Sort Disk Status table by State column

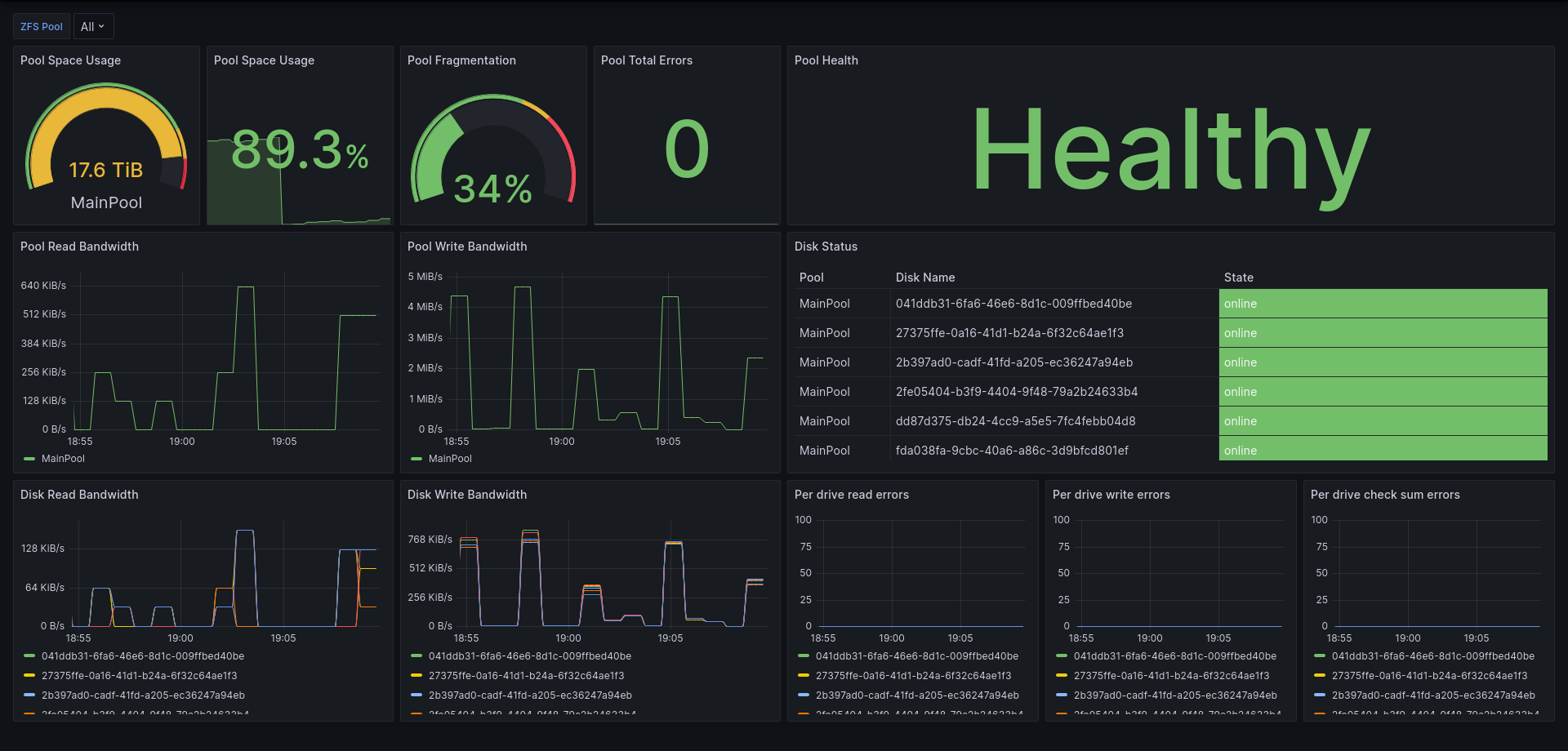point(1239,278)
